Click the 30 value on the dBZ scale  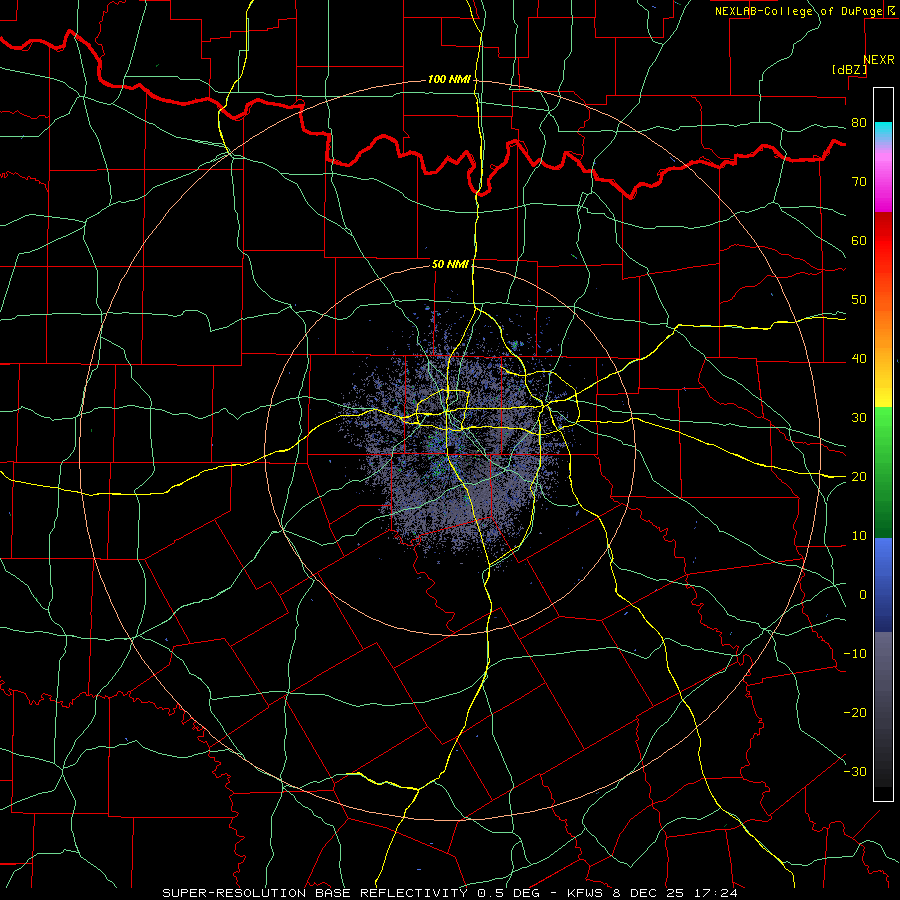(859, 417)
